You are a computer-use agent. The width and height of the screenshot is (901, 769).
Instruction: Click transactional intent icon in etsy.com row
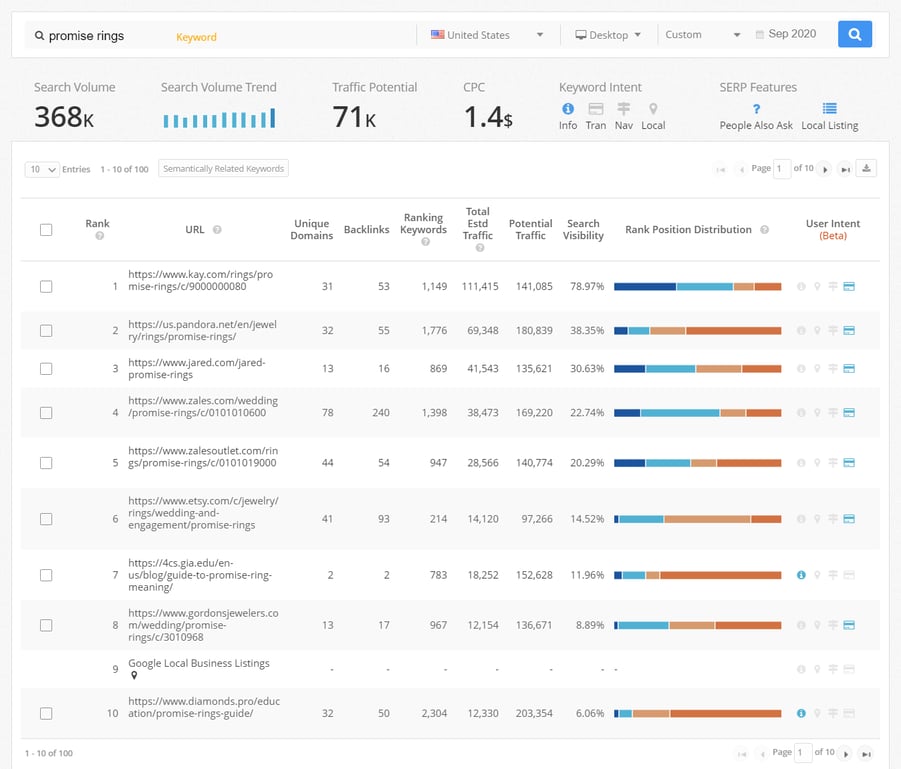tap(849, 519)
